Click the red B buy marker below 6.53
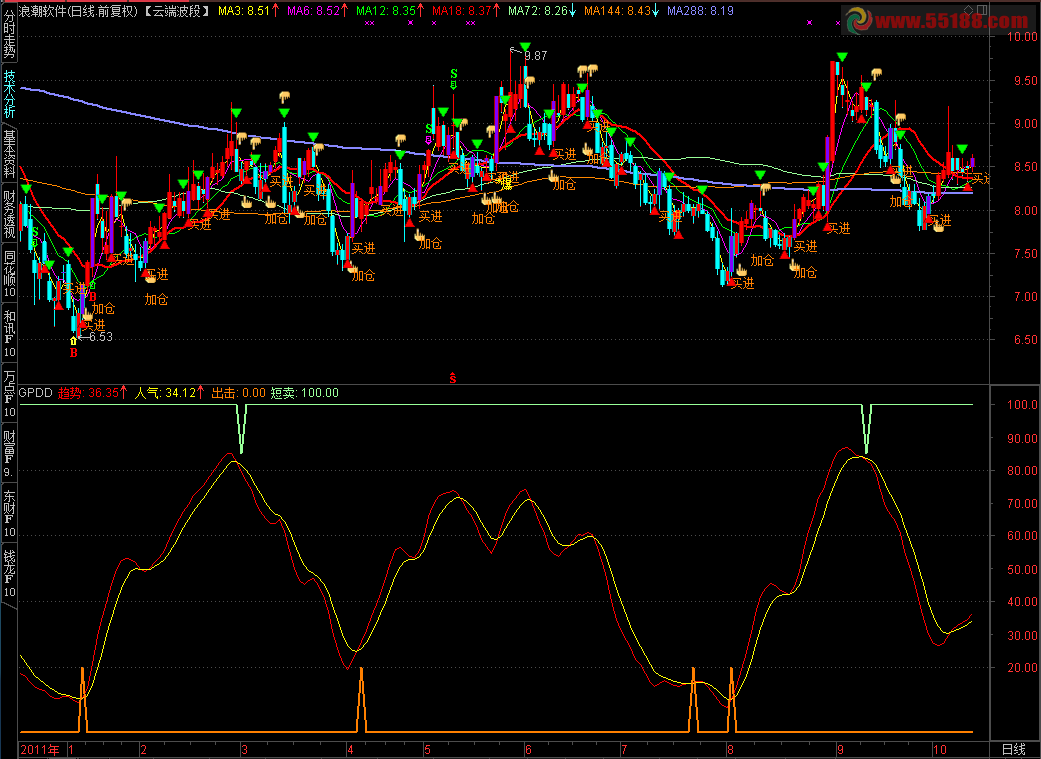The width and height of the screenshot is (1041, 759). pyautogui.click(x=74, y=353)
